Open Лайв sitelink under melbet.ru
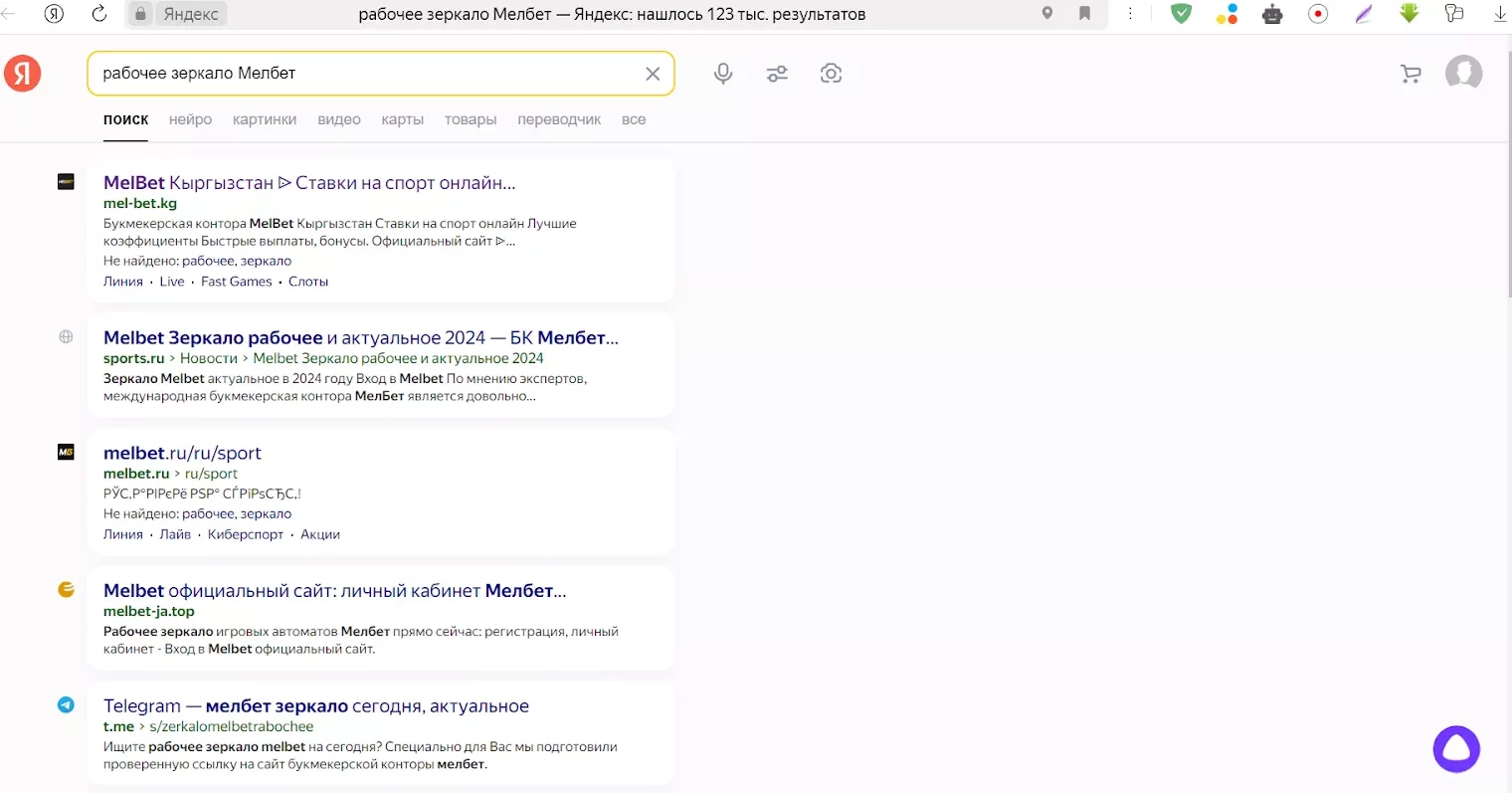Viewport: 1512px width, 793px height. 175,534
